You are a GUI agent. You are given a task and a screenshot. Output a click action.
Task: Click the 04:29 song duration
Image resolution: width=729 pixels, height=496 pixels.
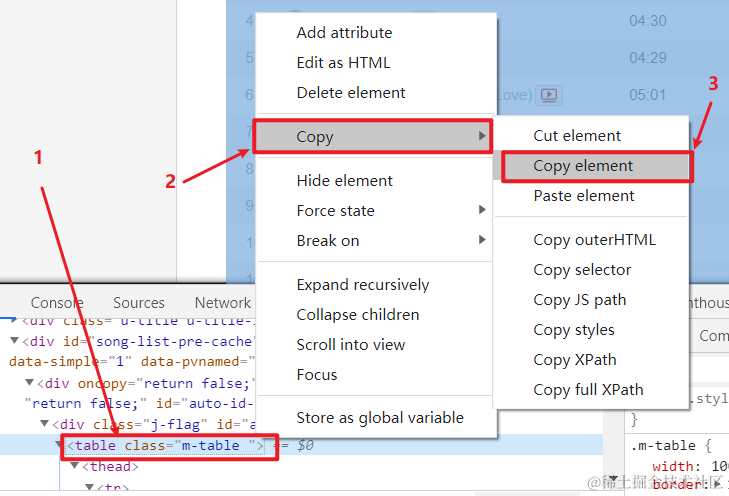tap(648, 58)
